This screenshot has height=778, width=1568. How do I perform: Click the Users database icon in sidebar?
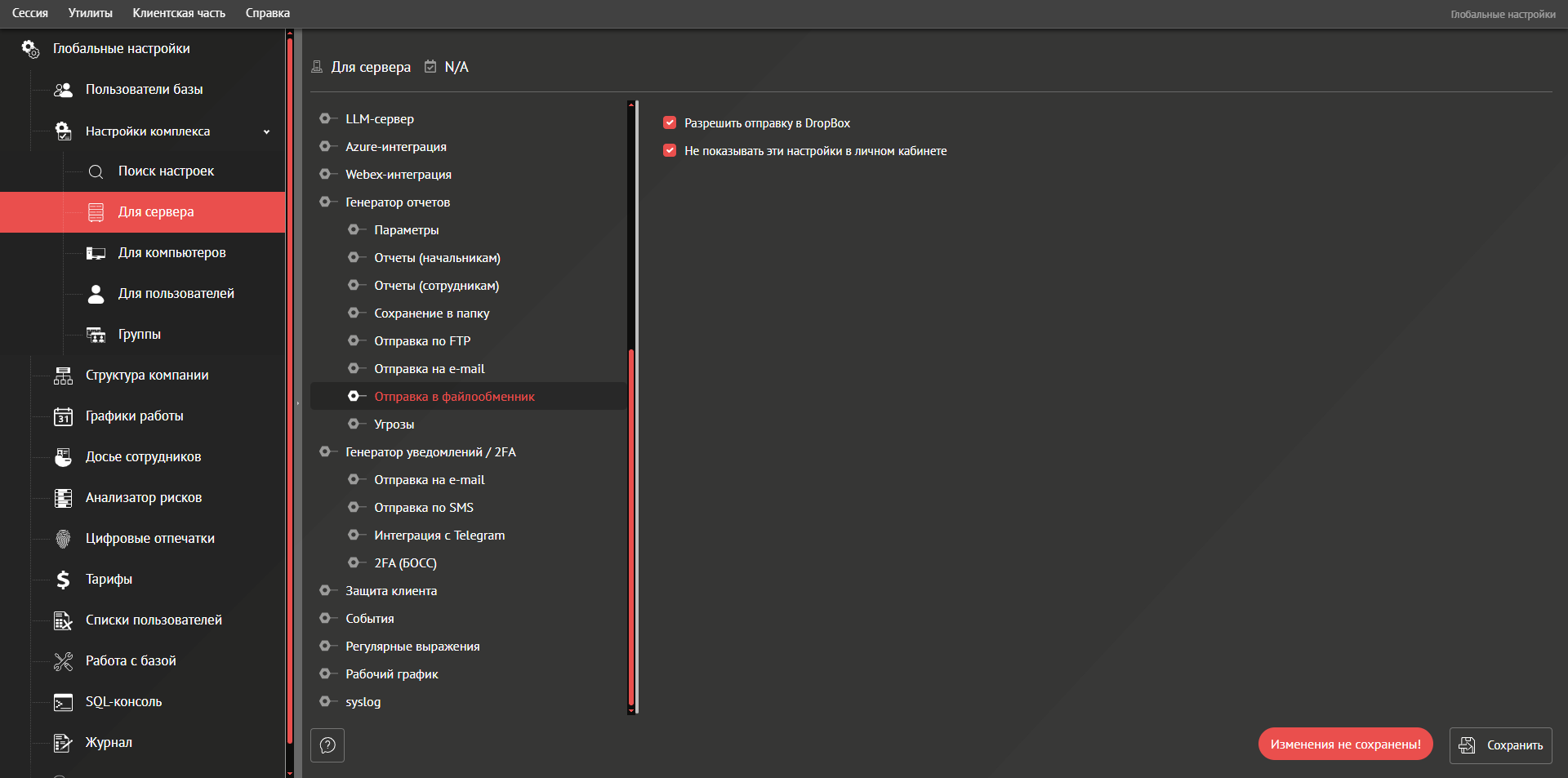pos(63,90)
